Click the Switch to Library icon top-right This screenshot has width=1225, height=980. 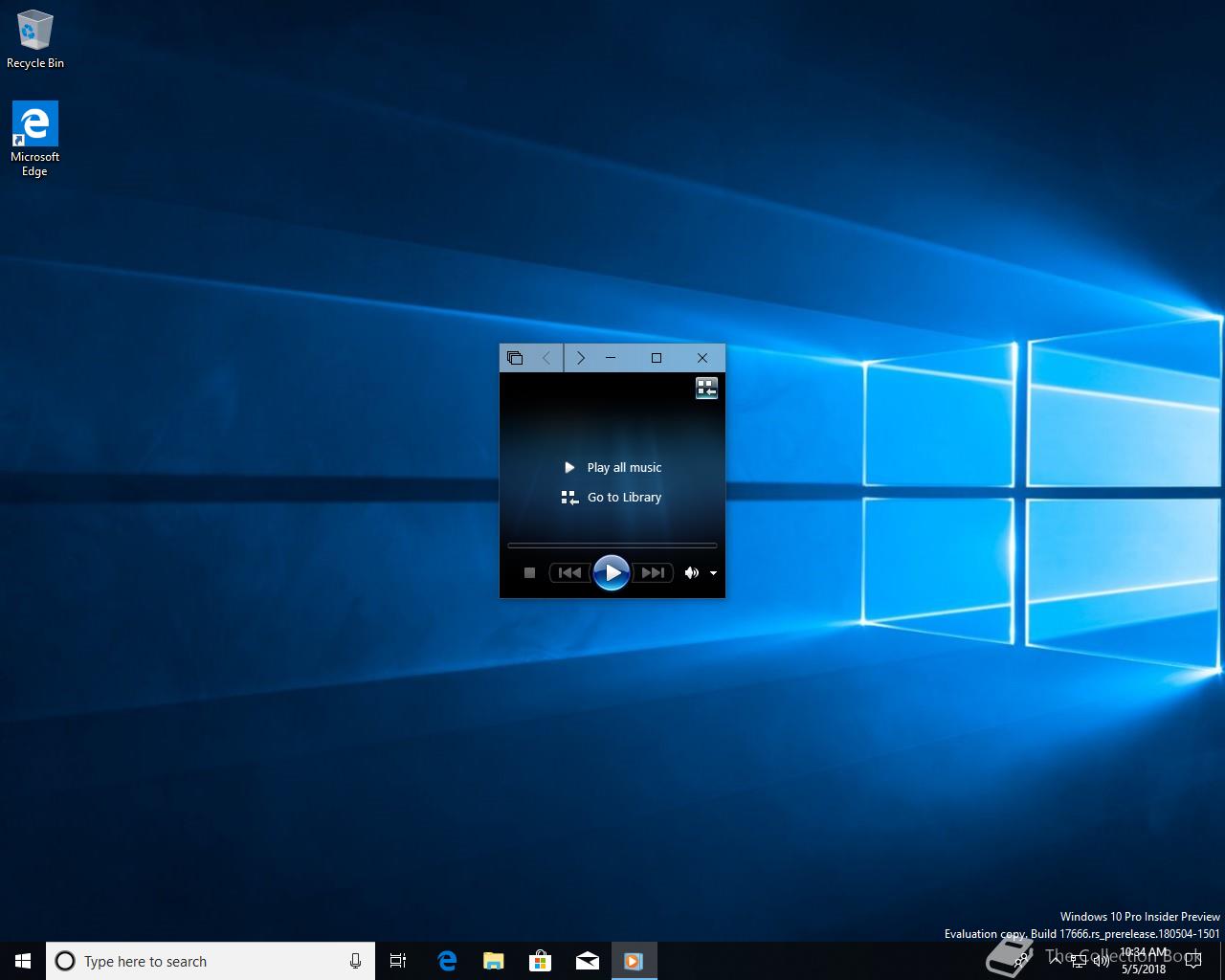click(706, 388)
